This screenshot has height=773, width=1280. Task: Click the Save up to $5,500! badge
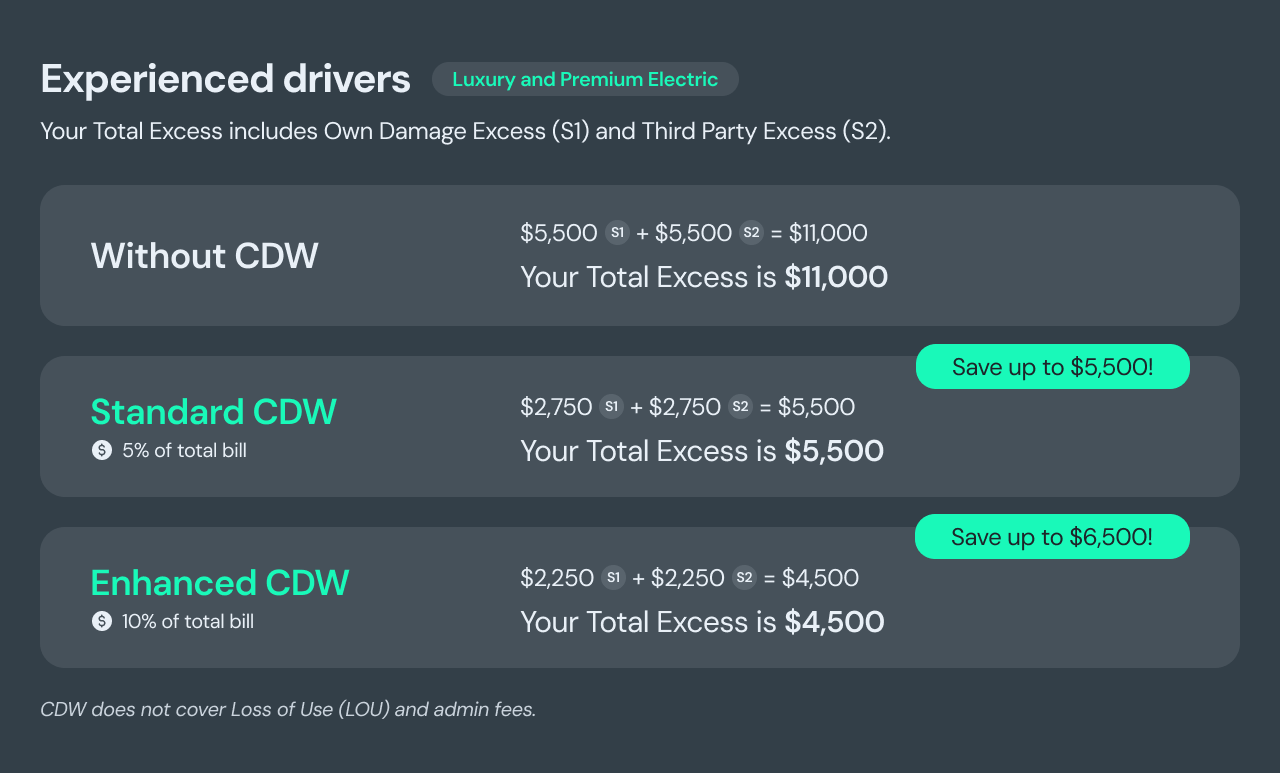click(1052, 367)
